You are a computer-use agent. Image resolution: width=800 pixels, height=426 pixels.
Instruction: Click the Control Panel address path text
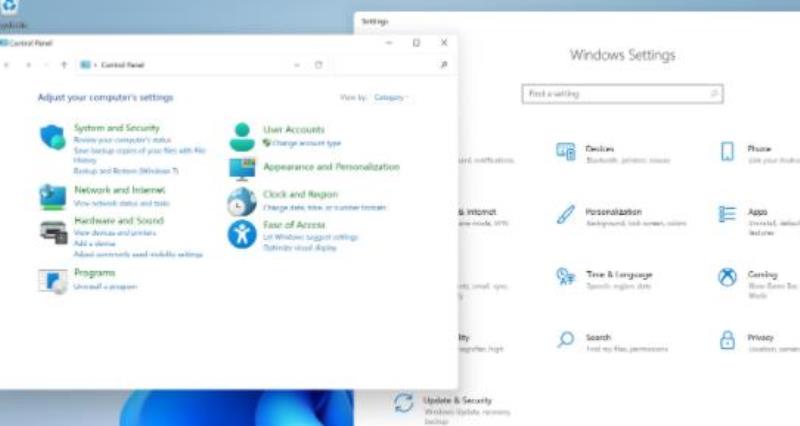(122, 65)
